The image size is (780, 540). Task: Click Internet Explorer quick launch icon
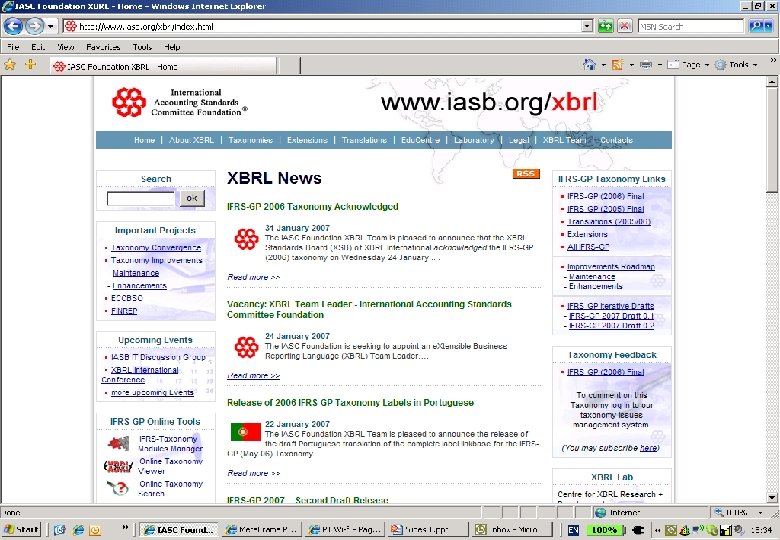[78, 530]
